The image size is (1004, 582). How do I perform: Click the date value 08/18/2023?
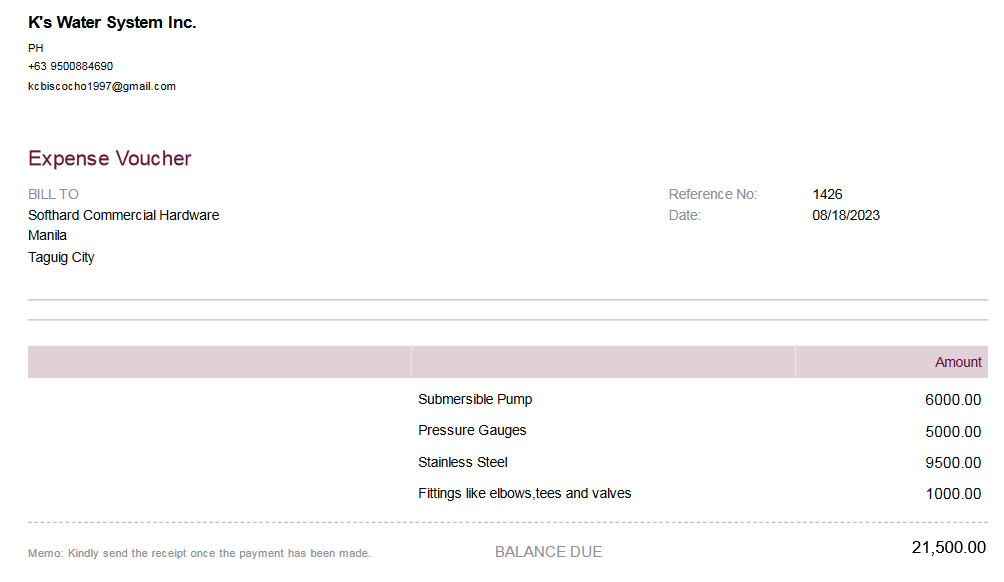[x=845, y=215]
